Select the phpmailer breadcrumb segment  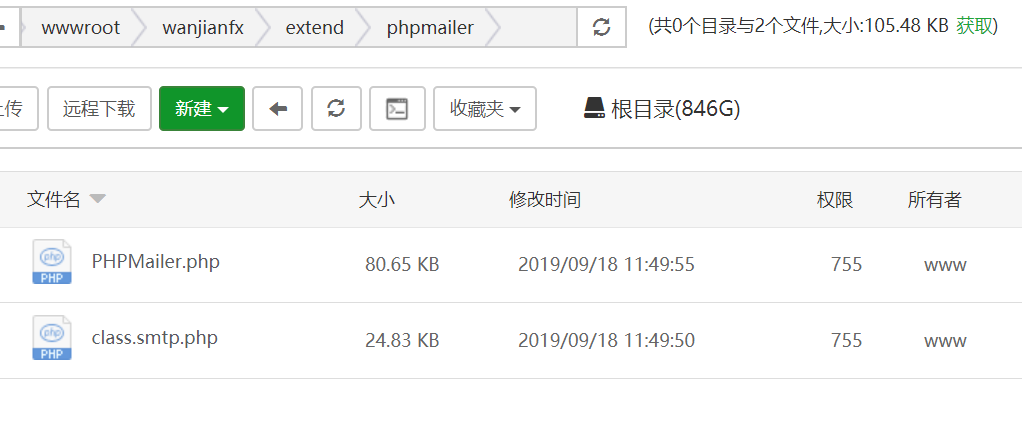pos(430,27)
